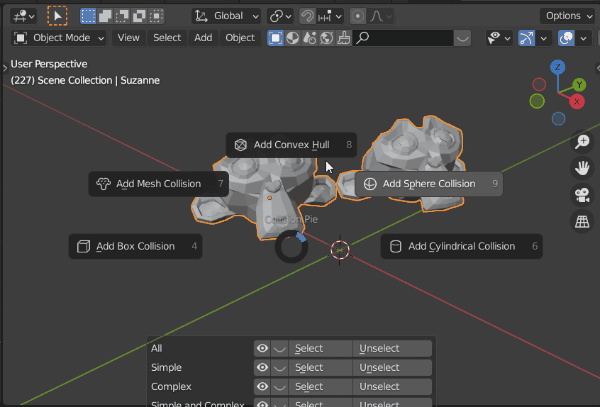Expand the left toolbar with the small arrow

coord(5,68)
